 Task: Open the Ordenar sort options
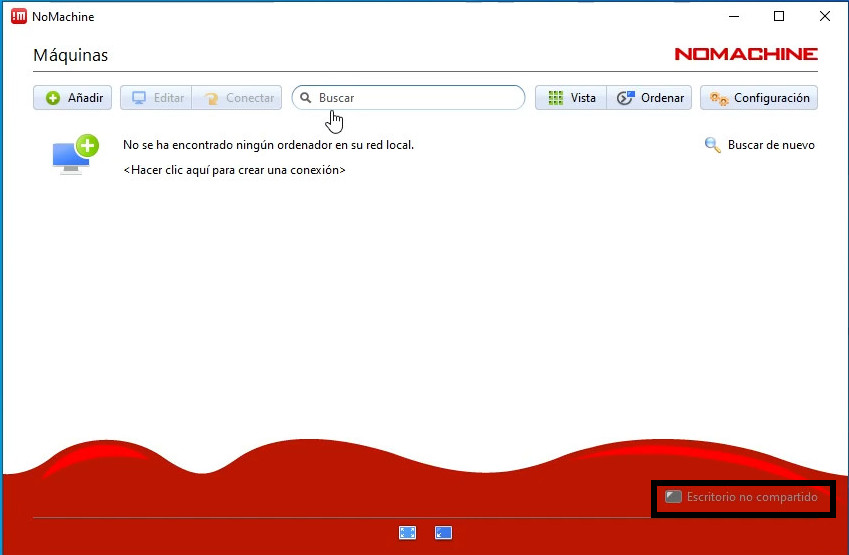coord(649,98)
